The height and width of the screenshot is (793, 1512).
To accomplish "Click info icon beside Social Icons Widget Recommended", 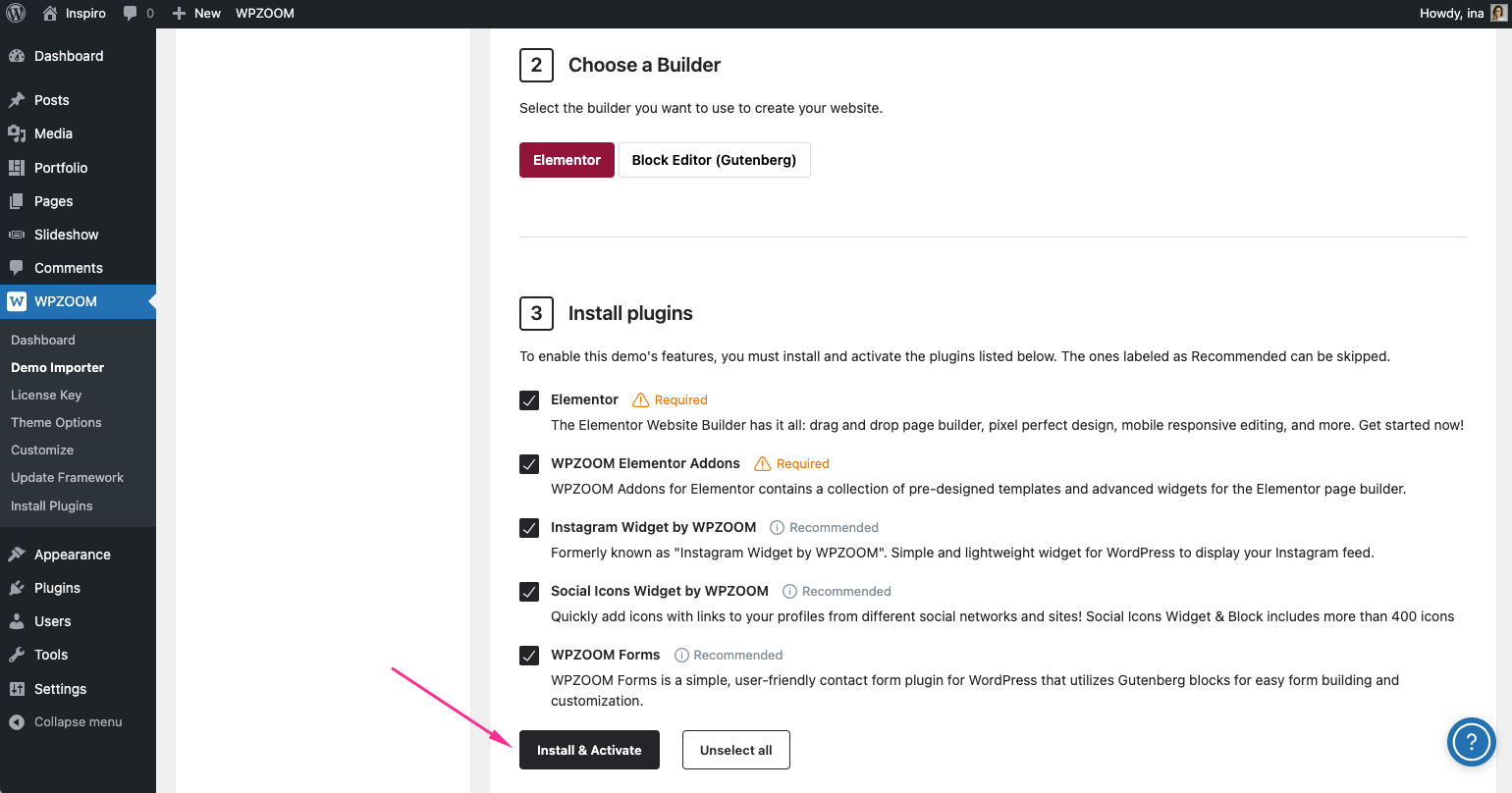I will point(789,591).
